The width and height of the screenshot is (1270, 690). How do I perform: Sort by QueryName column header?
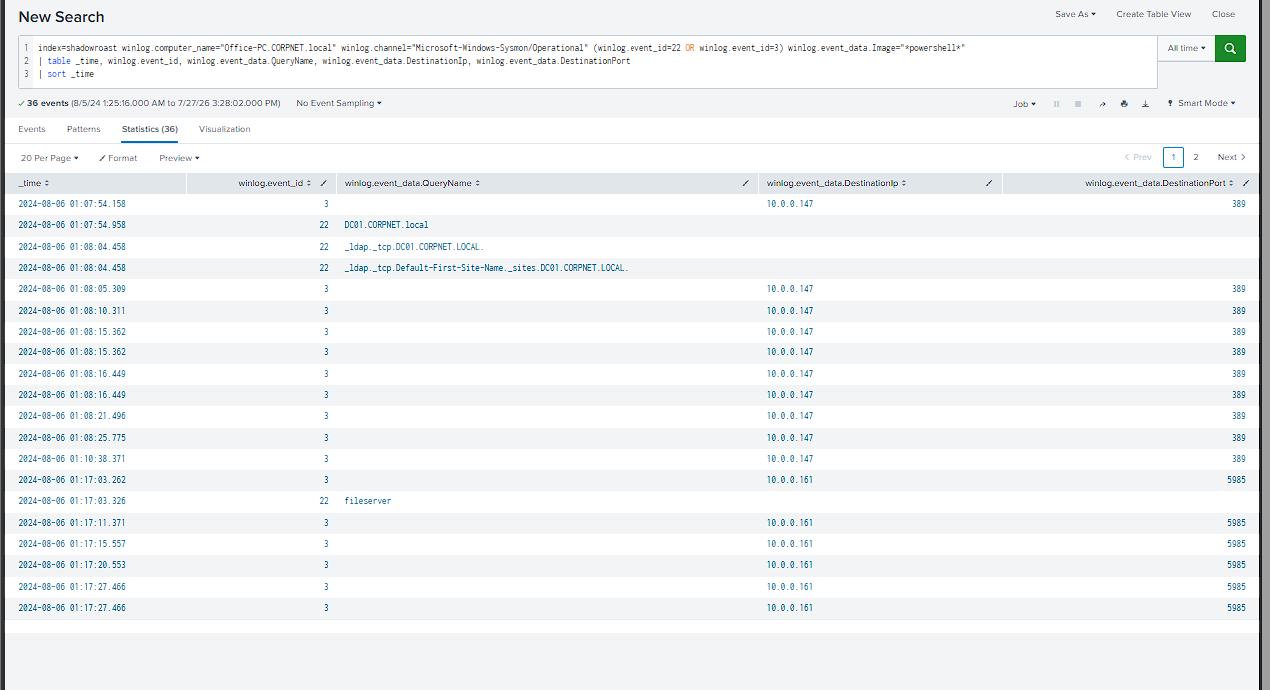coord(412,183)
